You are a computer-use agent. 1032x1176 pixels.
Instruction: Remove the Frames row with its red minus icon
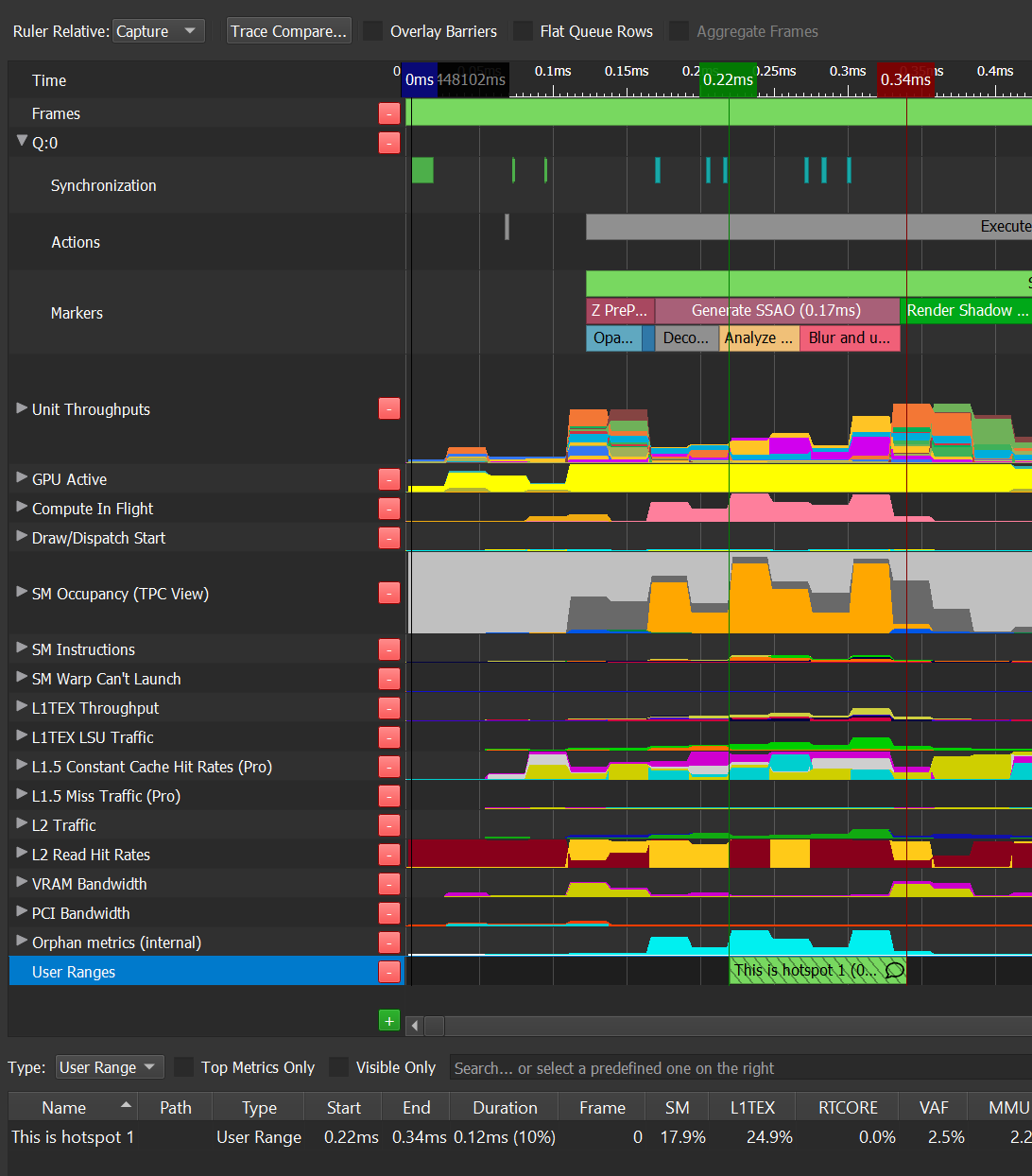click(x=388, y=113)
